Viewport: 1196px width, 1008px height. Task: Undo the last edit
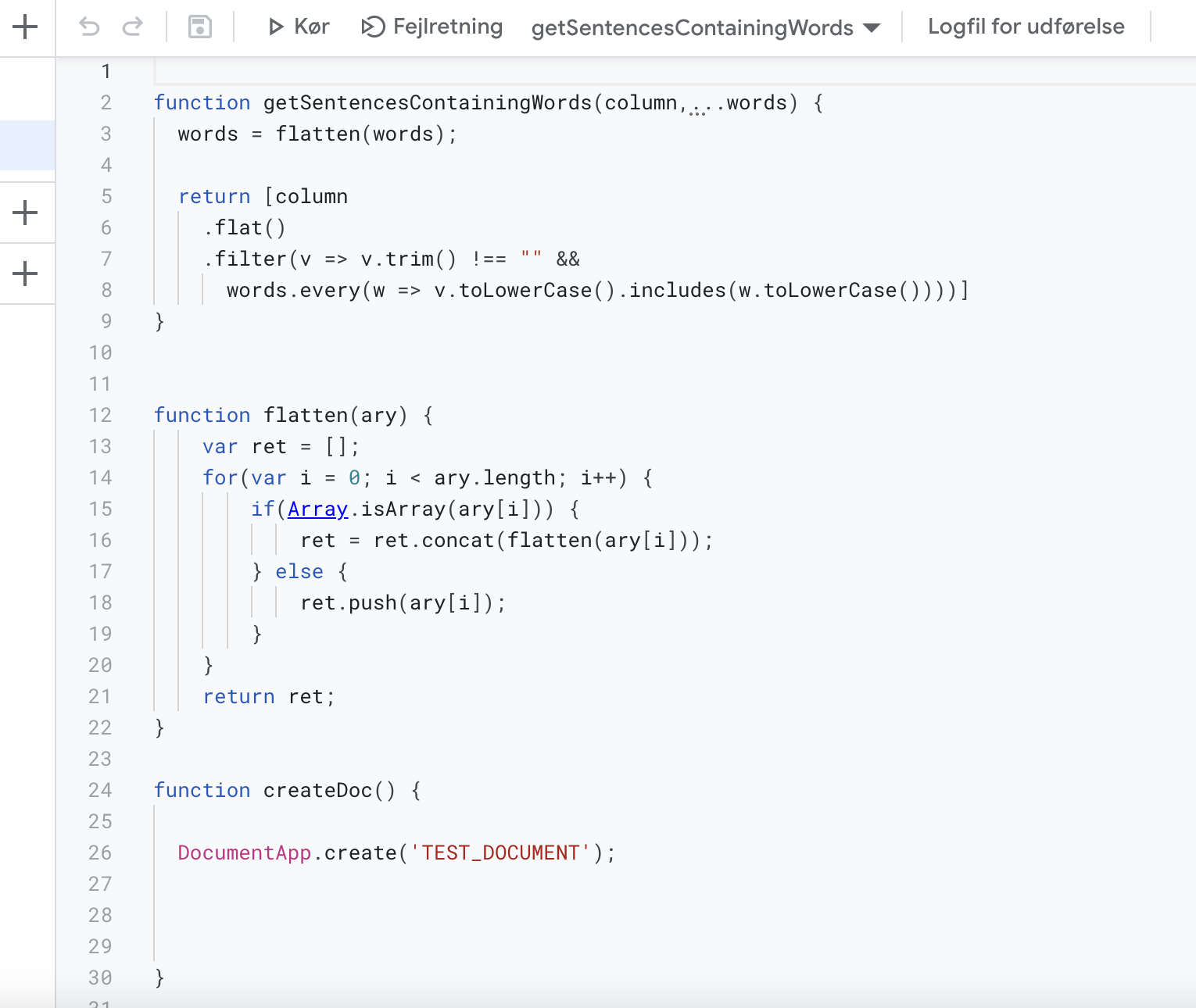tap(89, 27)
